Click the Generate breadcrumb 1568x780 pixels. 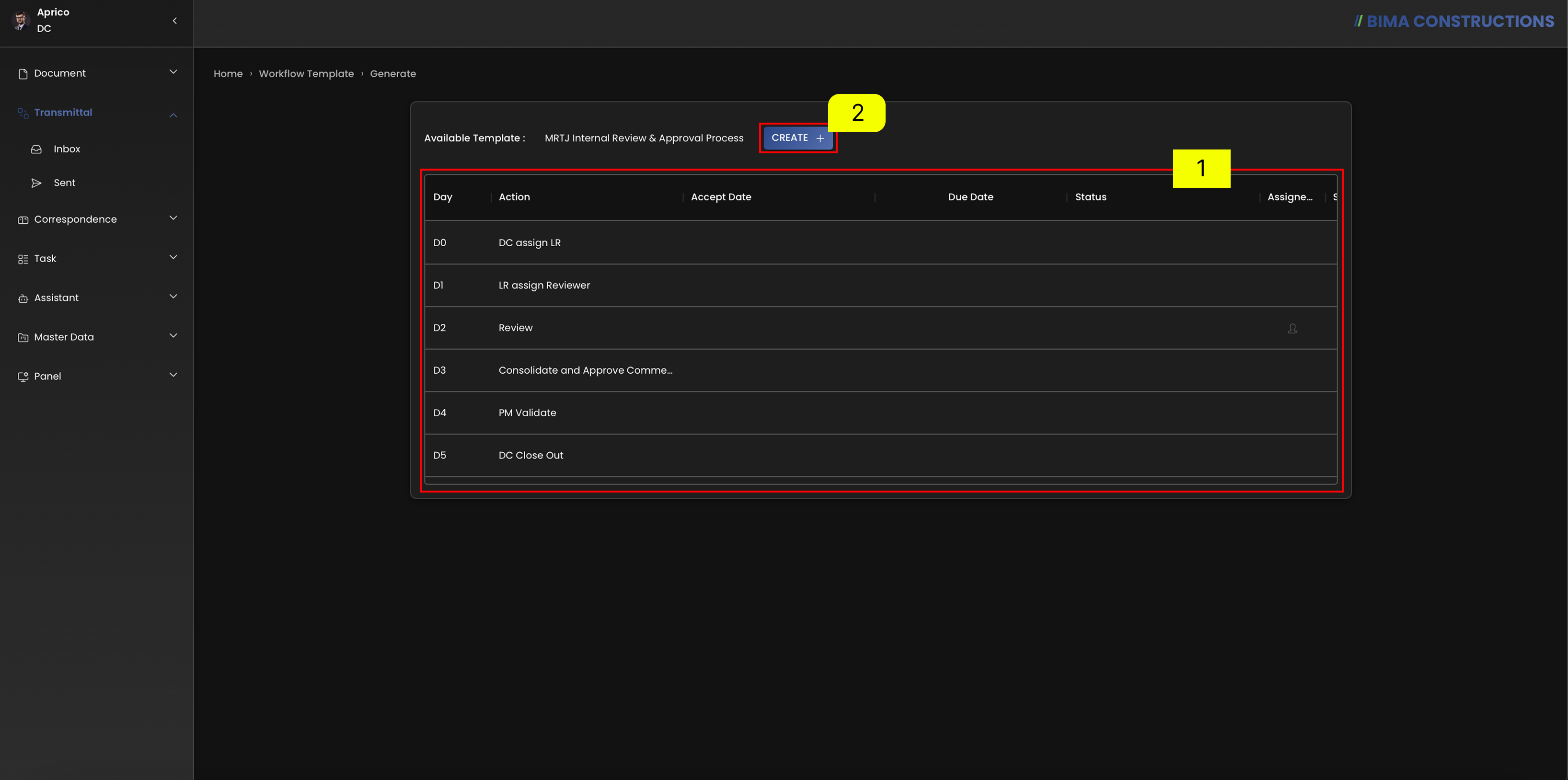click(x=393, y=74)
